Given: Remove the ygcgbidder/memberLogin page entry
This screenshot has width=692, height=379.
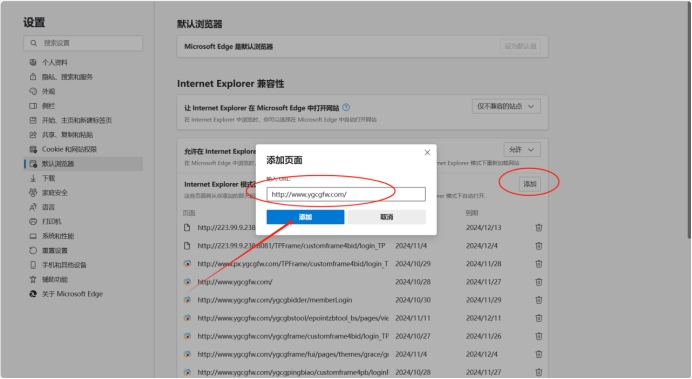Looking at the screenshot, I should click(538, 300).
